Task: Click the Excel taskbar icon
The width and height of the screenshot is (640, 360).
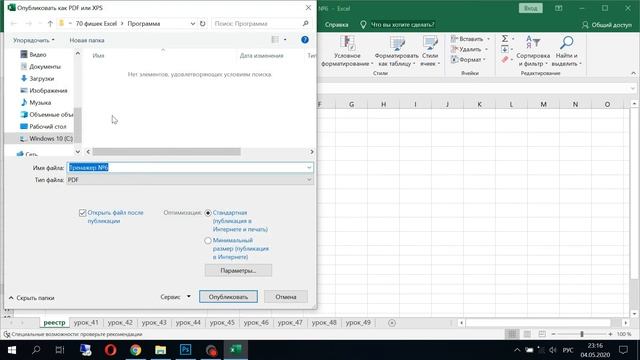Action: click(236, 350)
